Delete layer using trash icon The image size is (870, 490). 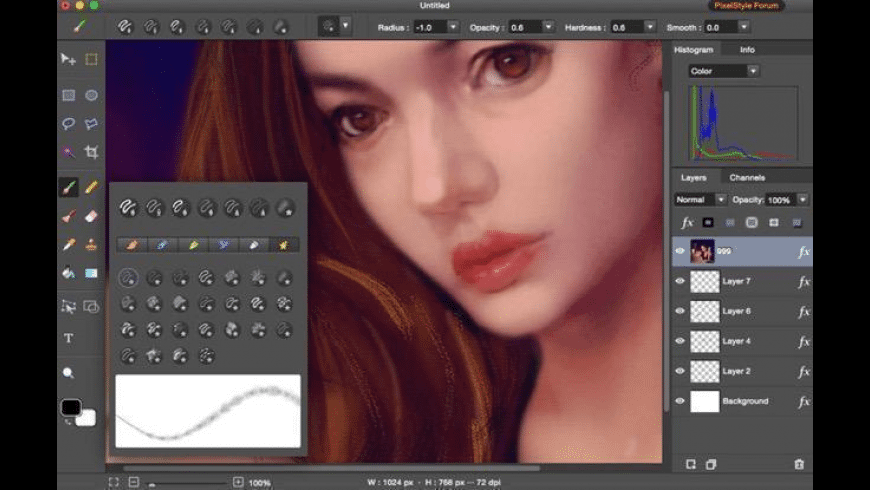click(798, 464)
